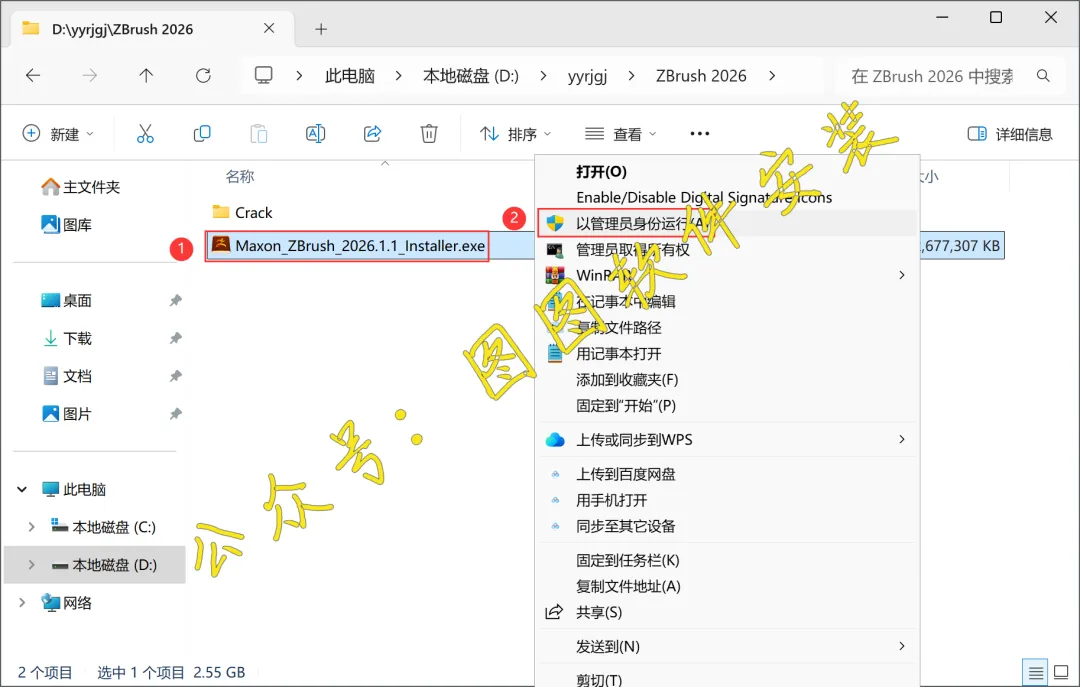Image resolution: width=1080 pixels, height=687 pixels.
Task: Click the Rename icon in toolbar
Action: click(315, 134)
